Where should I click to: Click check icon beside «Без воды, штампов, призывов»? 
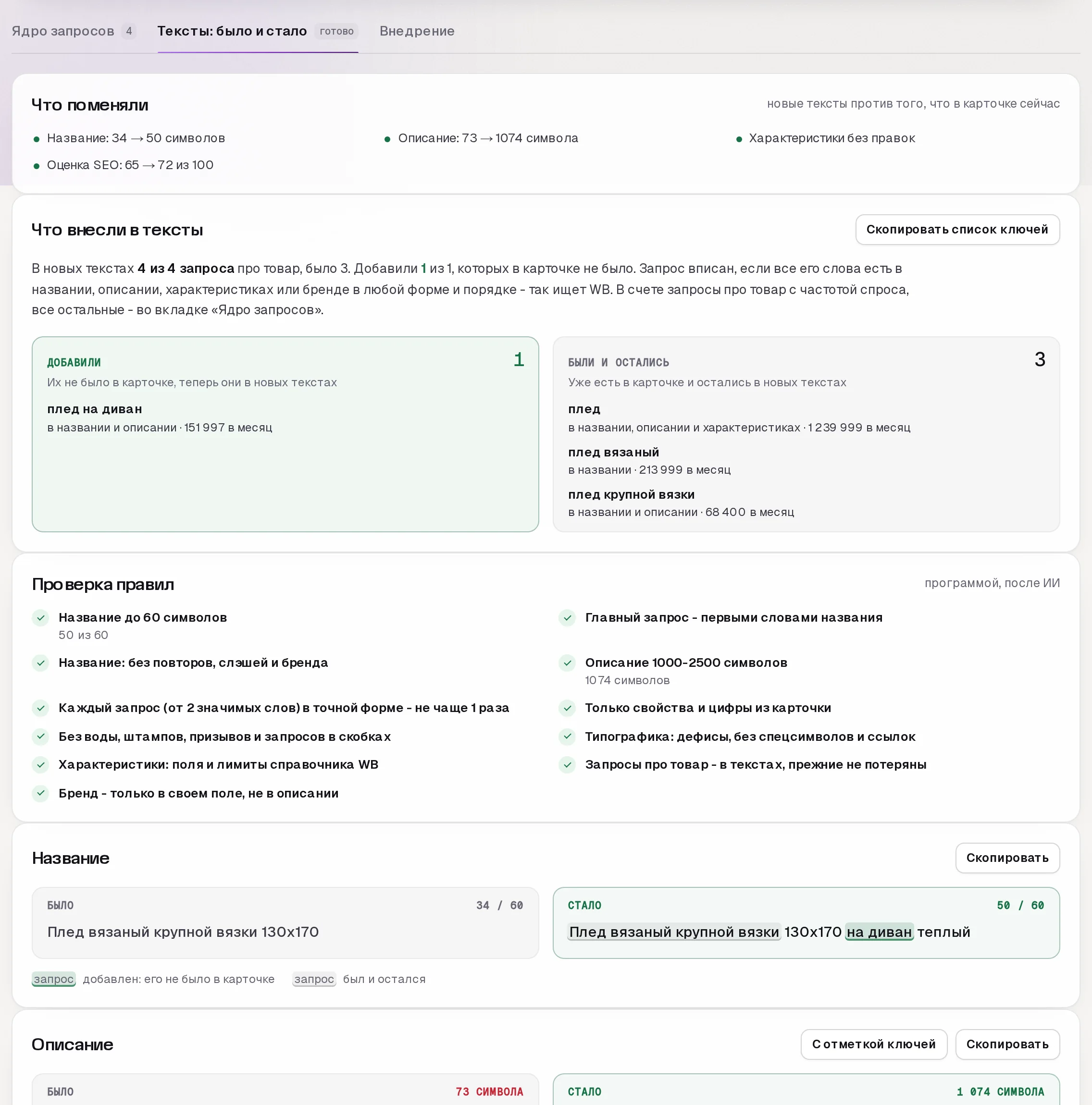point(41,736)
